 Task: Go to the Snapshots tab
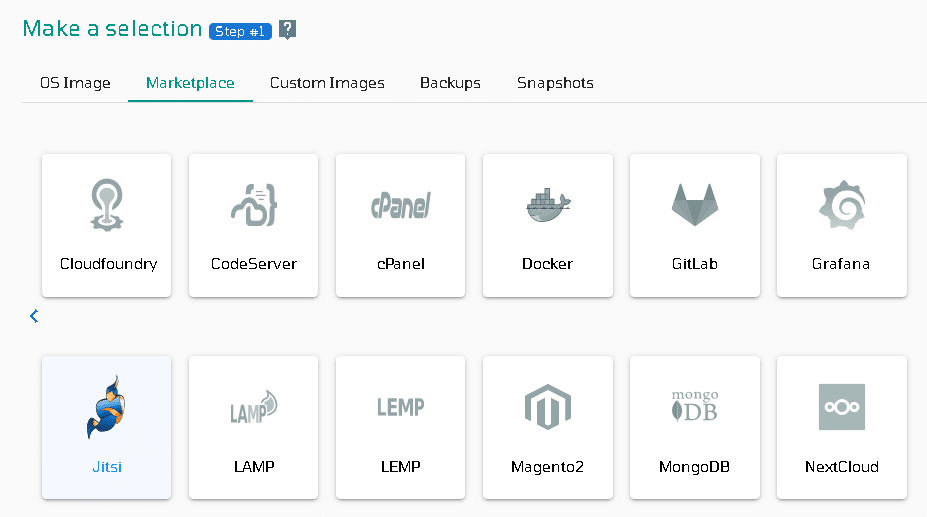click(x=555, y=83)
